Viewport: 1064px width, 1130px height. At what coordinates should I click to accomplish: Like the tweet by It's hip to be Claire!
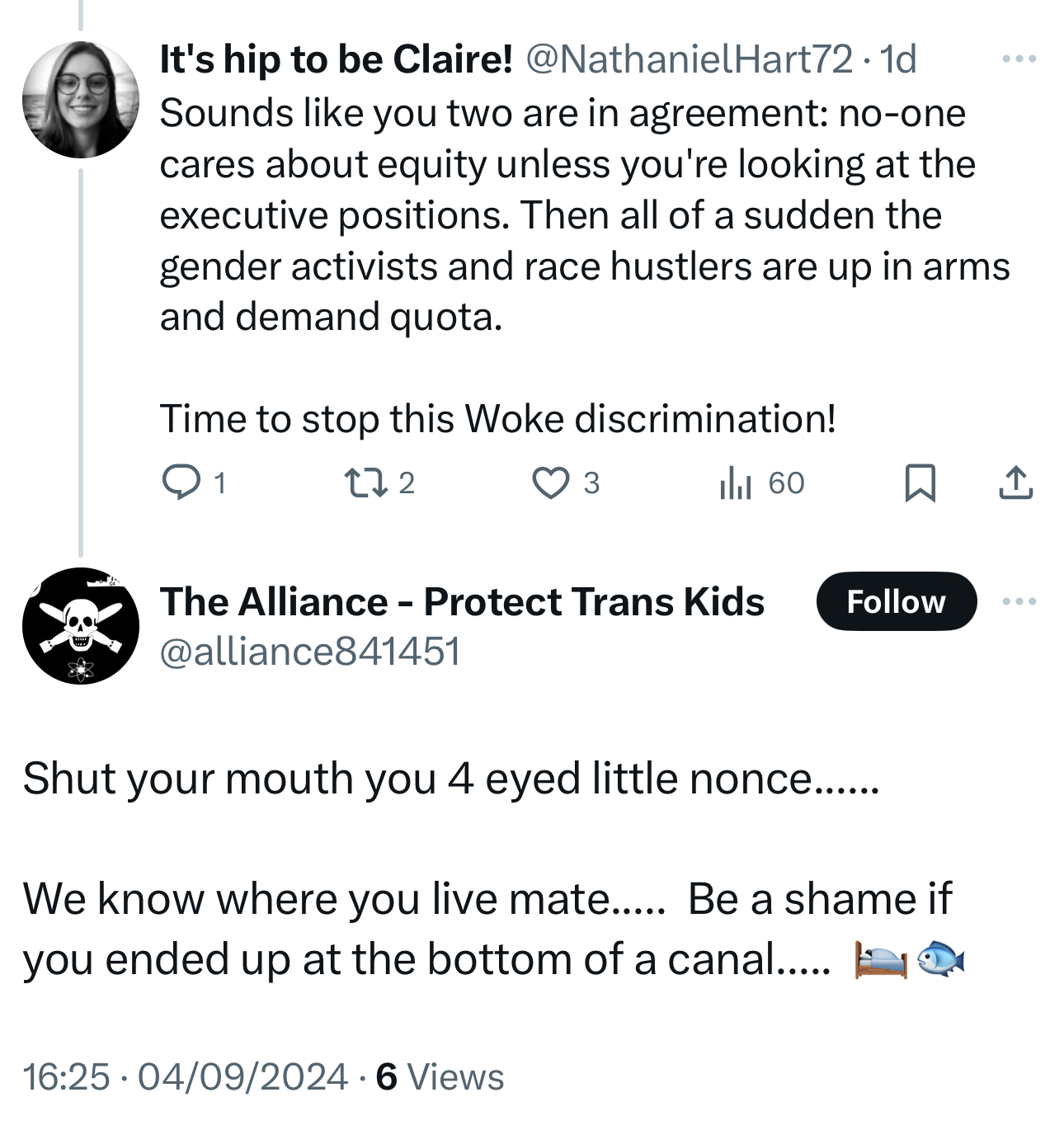tap(550, 483)
